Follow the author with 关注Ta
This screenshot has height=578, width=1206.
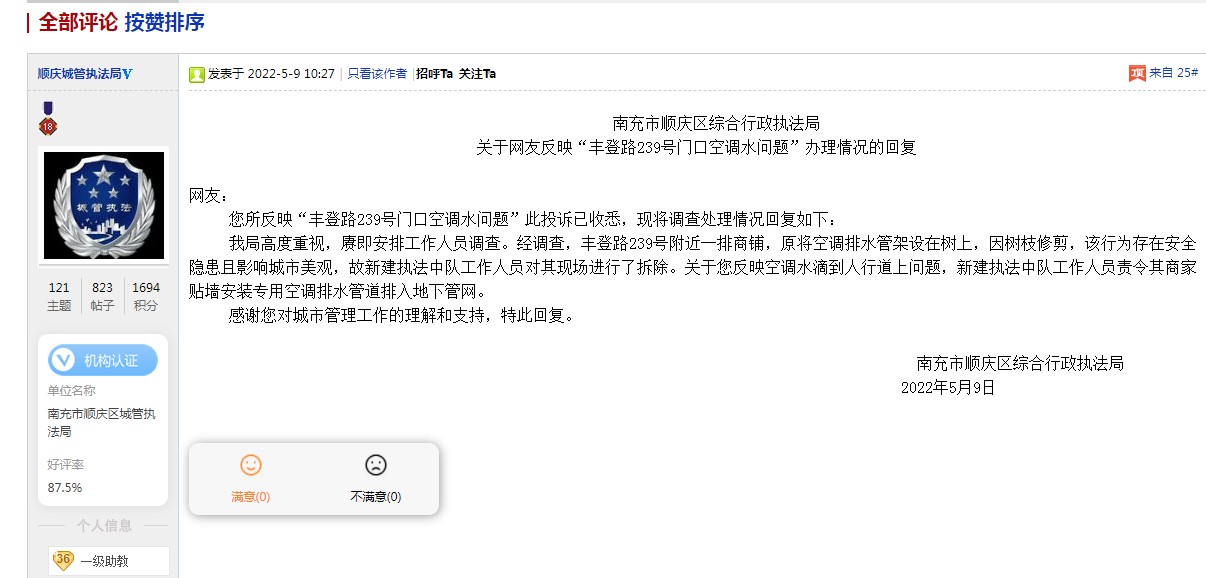477,74
